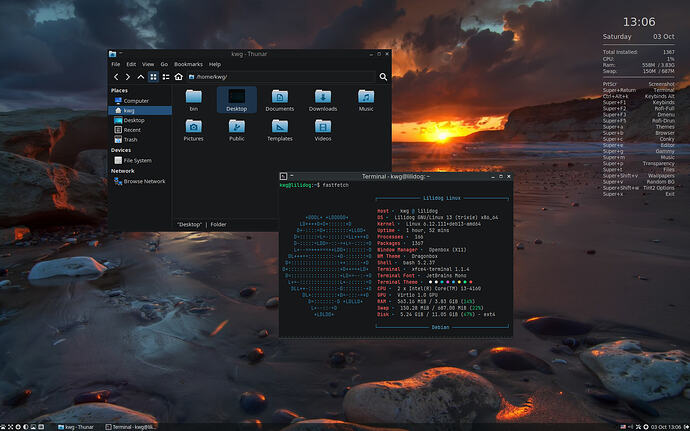Select the Music folder icon
690x431 pixels.
tap(366, 100)
